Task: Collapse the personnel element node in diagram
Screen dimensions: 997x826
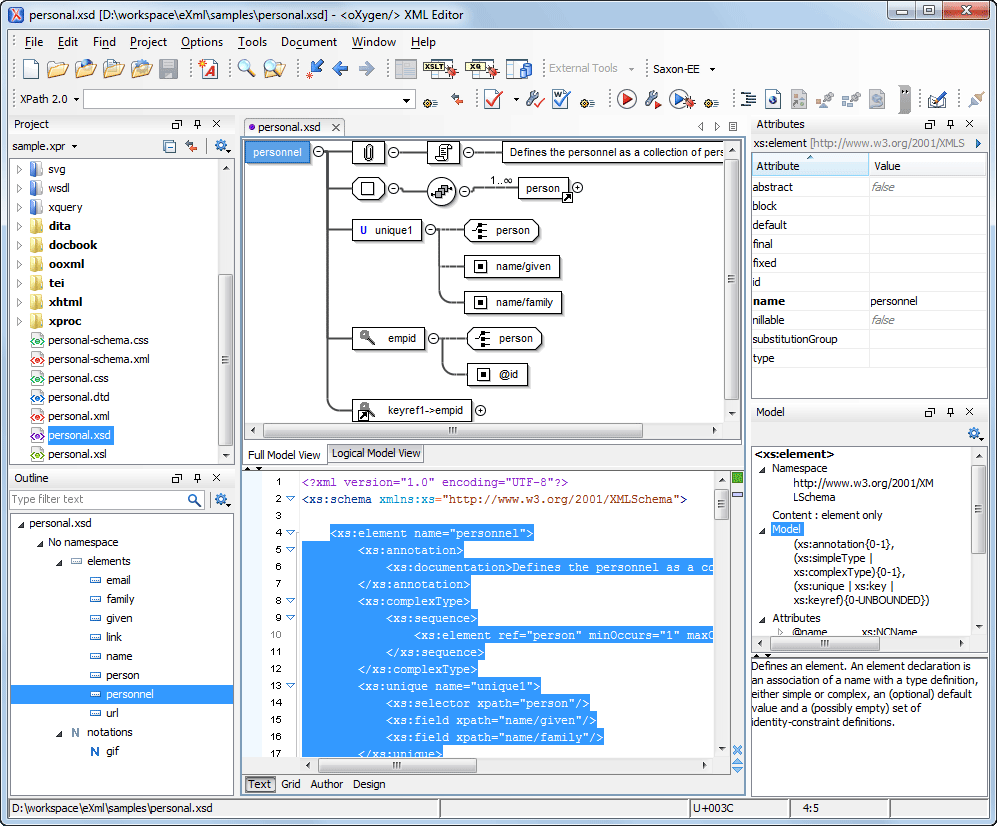Action: pyautogui.click(x=319, y=153)
